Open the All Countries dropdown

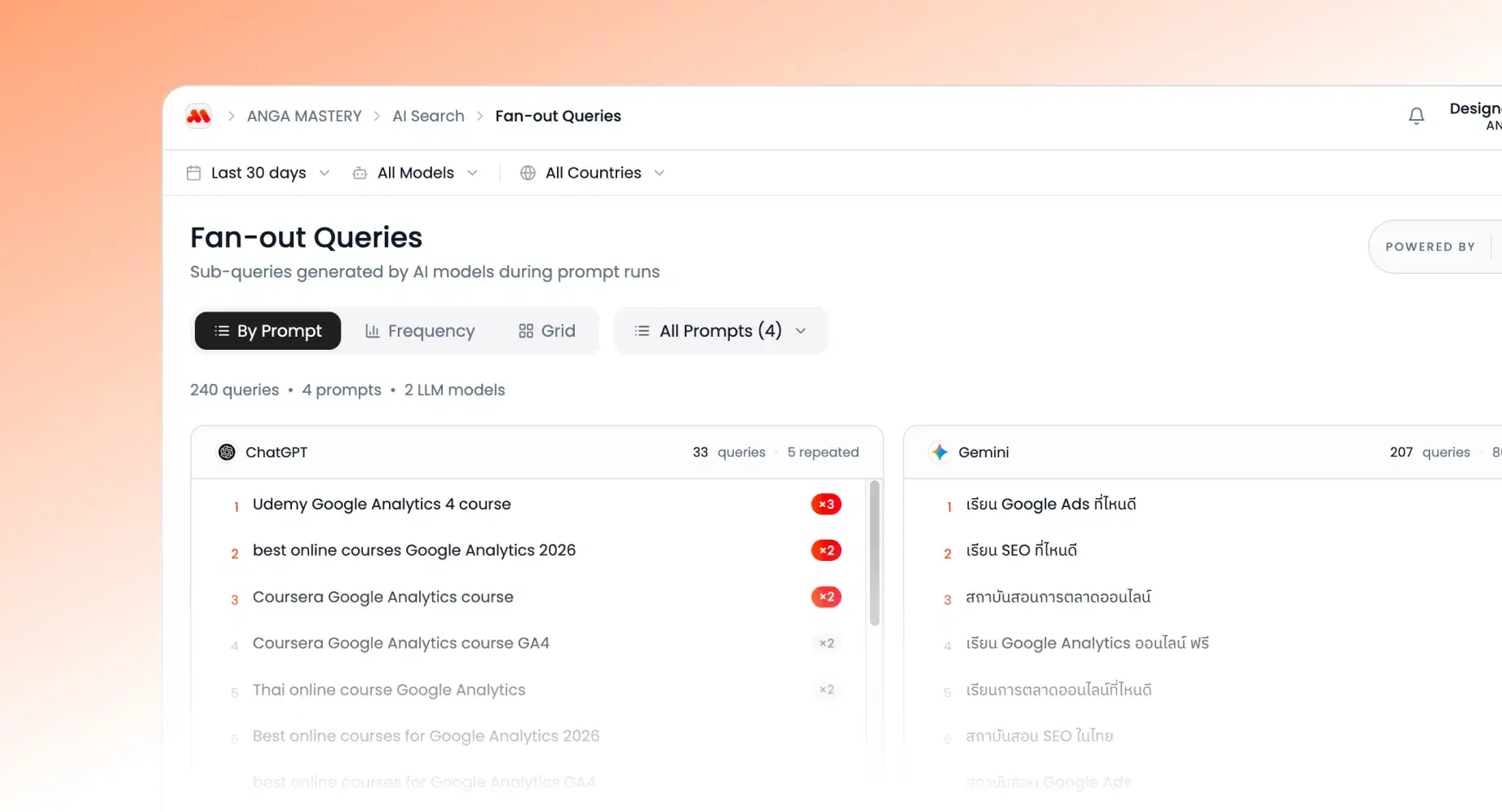pos(593,173)
